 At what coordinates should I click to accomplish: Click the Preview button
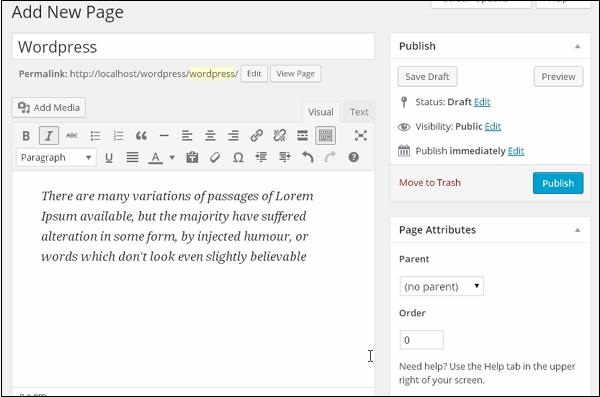(558, 77)
